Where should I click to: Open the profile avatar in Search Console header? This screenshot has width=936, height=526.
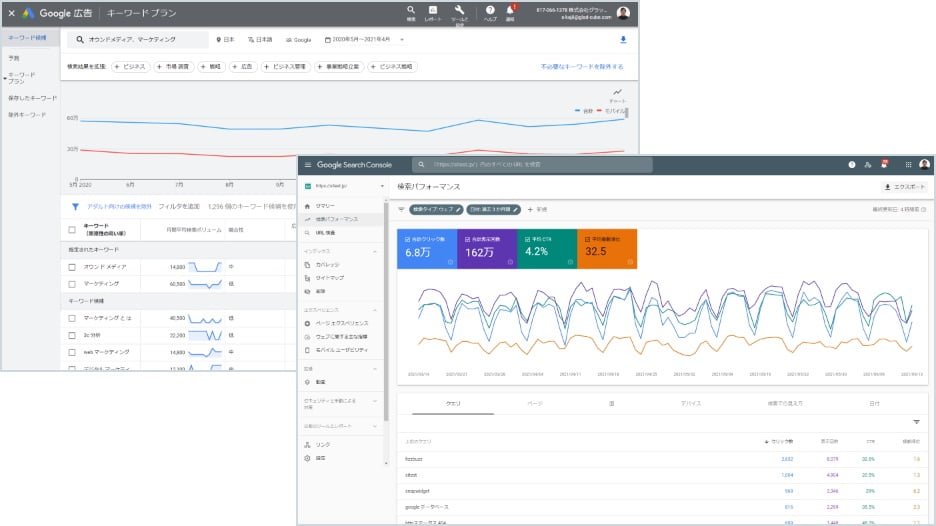click(925, 164)
